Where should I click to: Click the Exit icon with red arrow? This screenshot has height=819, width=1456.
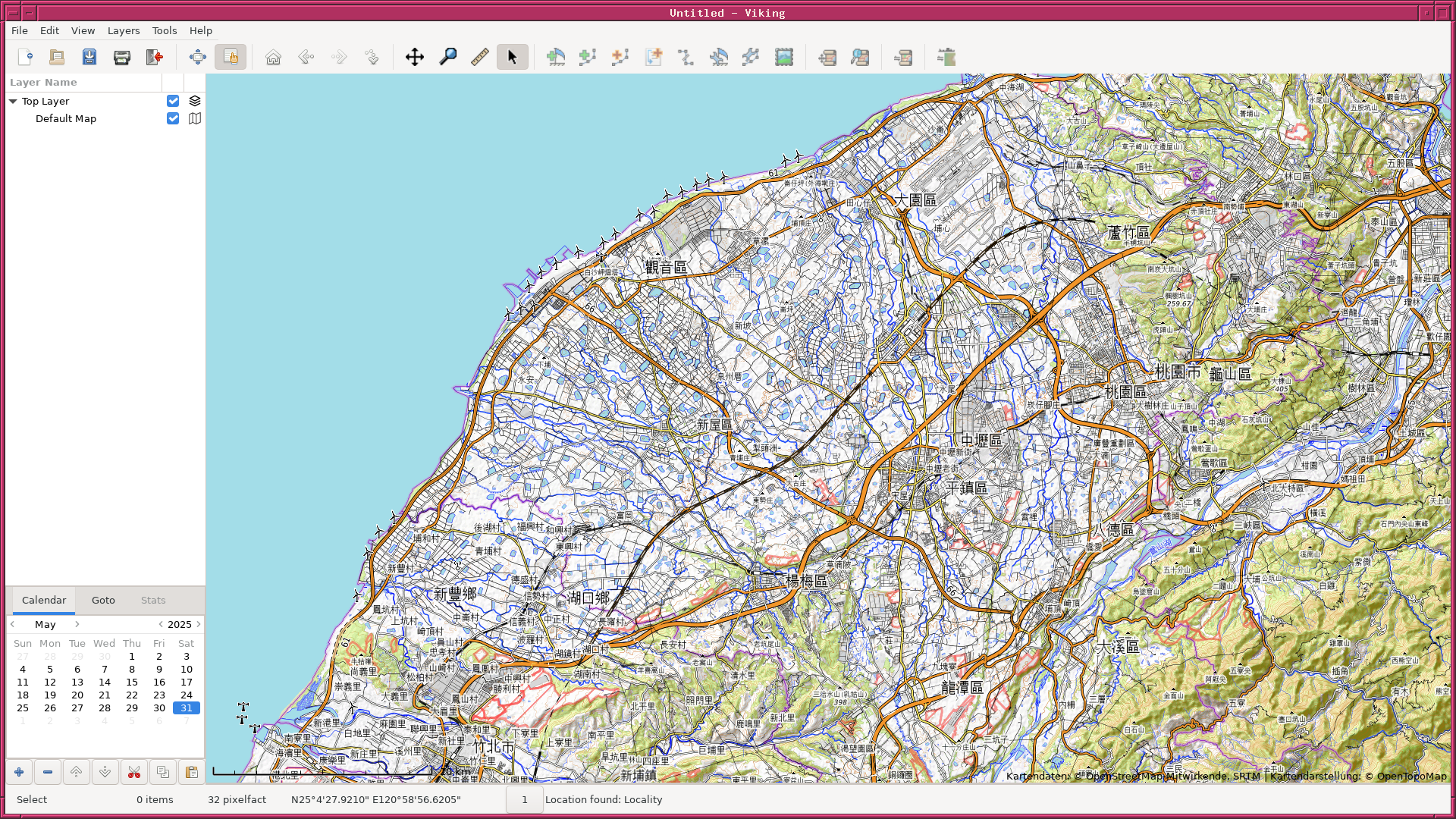(x=154, y=57)
